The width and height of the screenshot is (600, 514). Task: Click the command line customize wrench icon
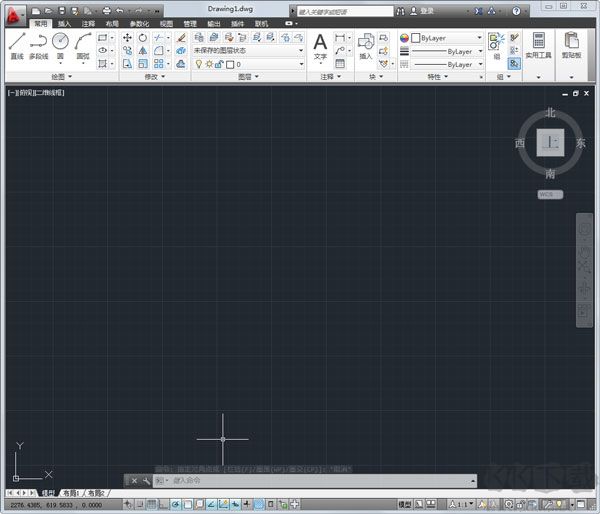coord(146,481)
